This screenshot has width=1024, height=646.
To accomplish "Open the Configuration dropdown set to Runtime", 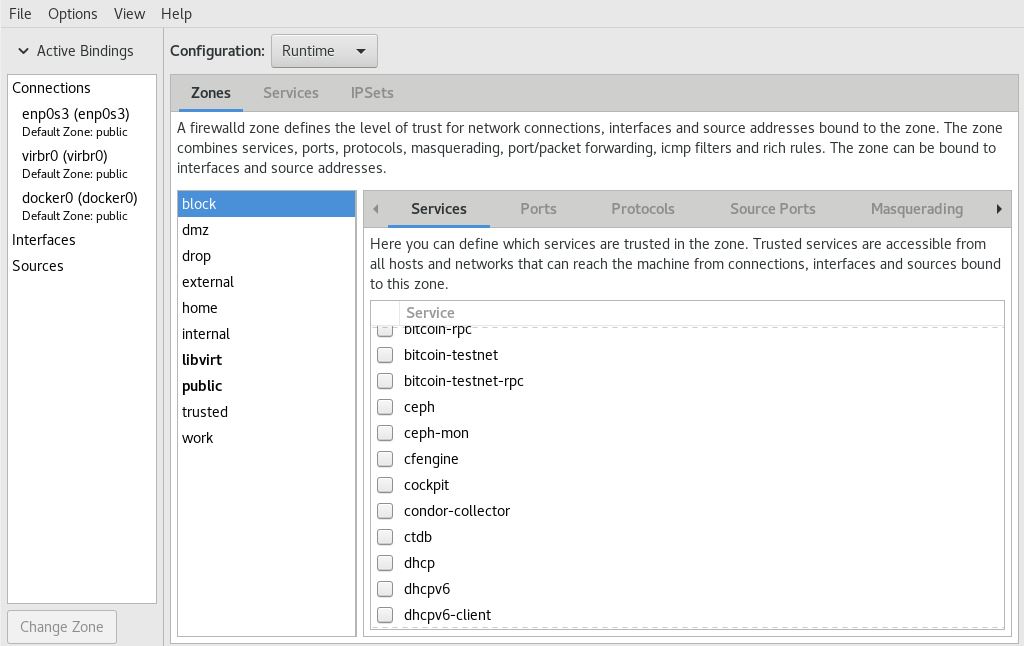I will click(x=323, y=50).
